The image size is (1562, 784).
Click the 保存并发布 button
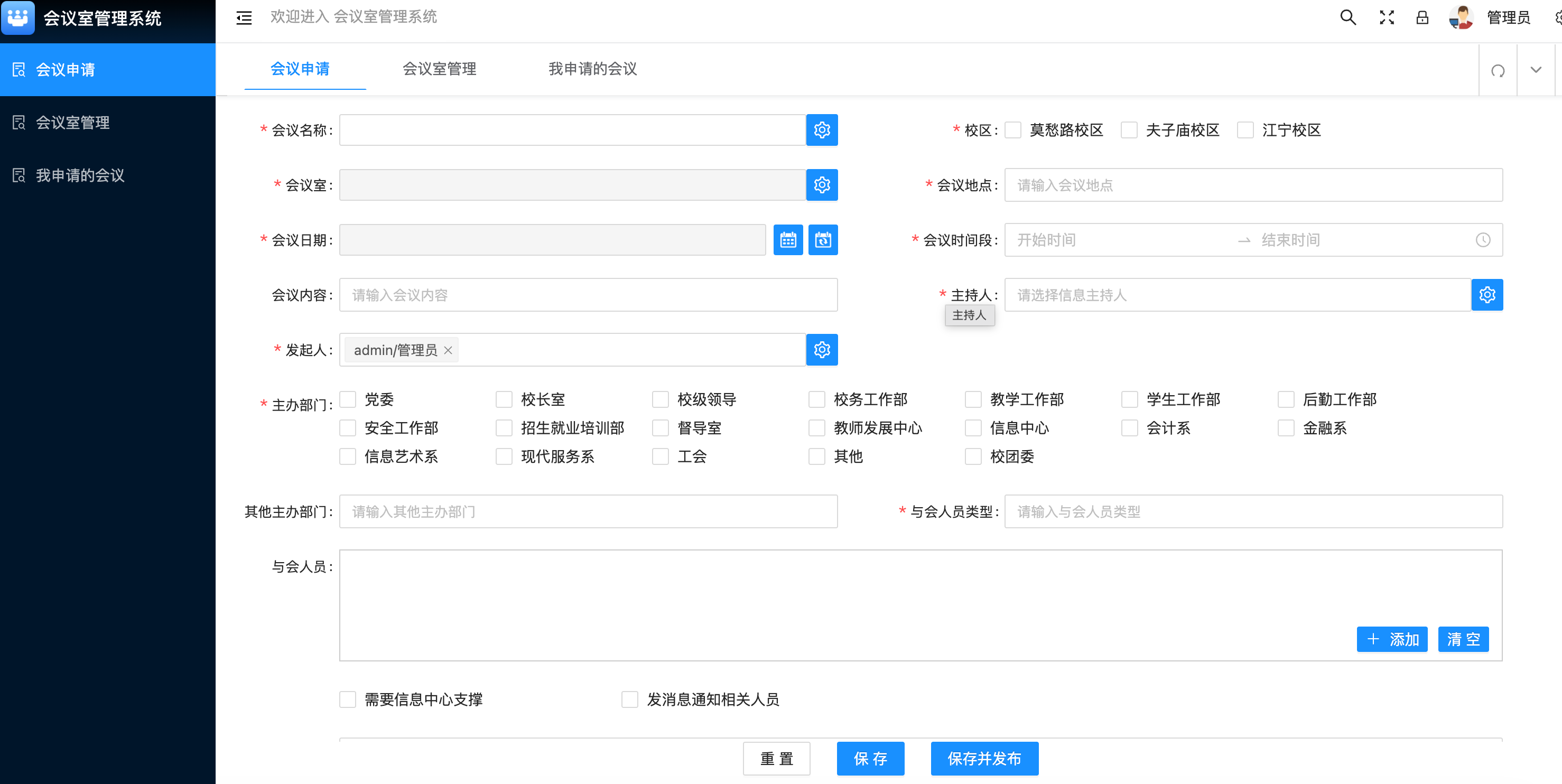click(x=984, y=759)
